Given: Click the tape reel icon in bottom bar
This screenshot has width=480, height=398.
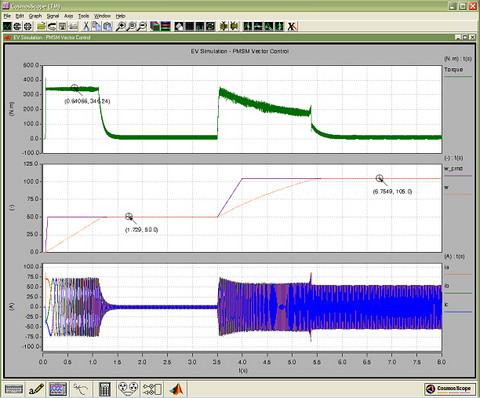Looking at the screenshot, I should click(128, 389).
